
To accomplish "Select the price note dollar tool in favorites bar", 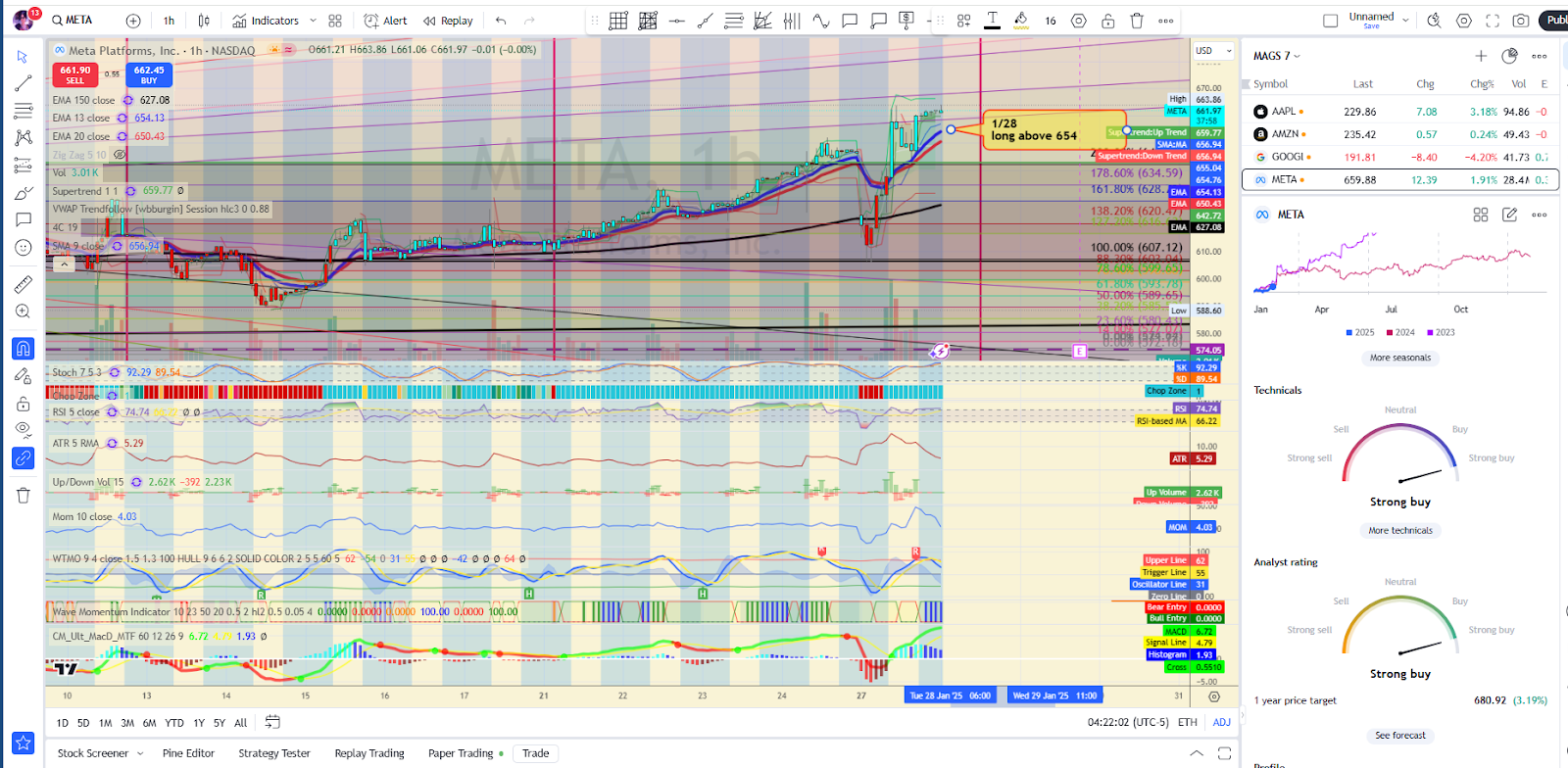I will click(x=906, y=21).
